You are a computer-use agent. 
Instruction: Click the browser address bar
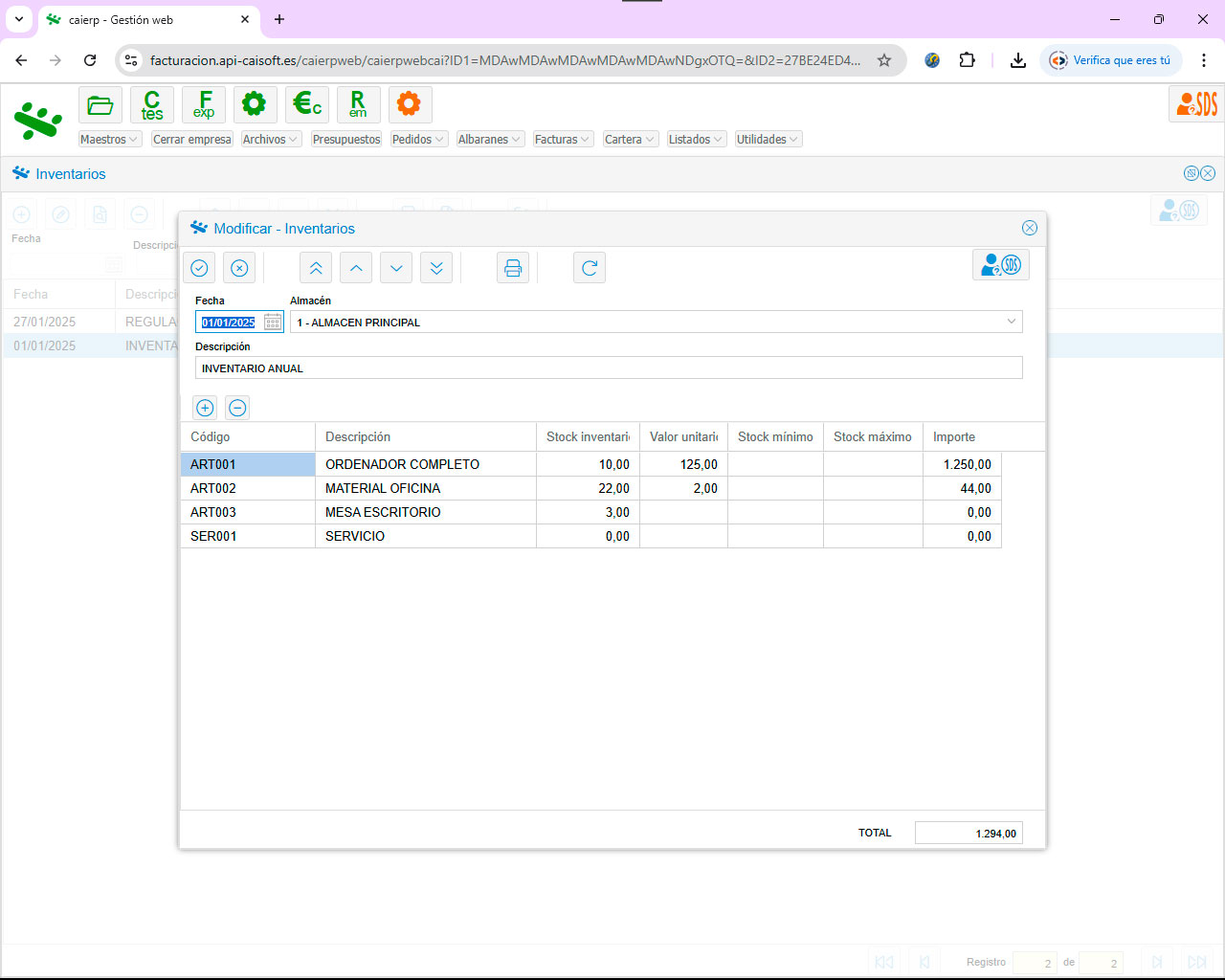[505, 60]
